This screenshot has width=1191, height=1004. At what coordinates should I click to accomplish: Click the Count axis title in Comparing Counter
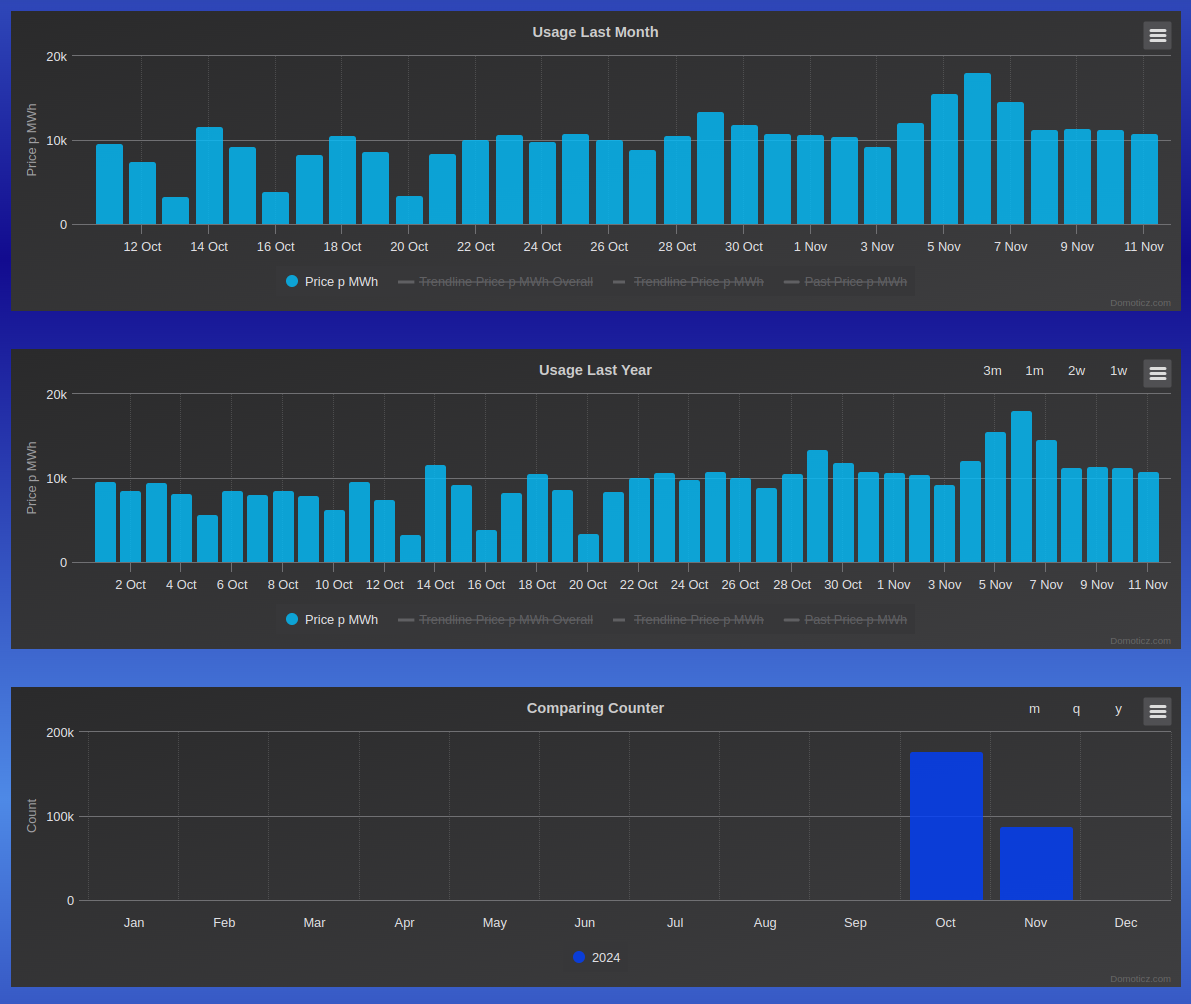click(x=32, y=816)
